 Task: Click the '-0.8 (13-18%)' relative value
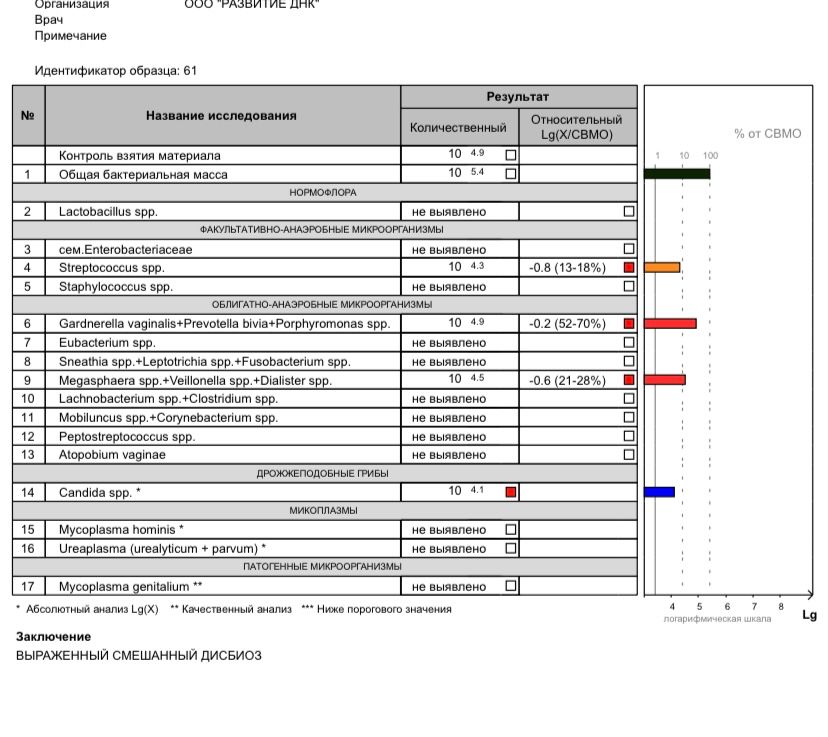click(567, 268)
